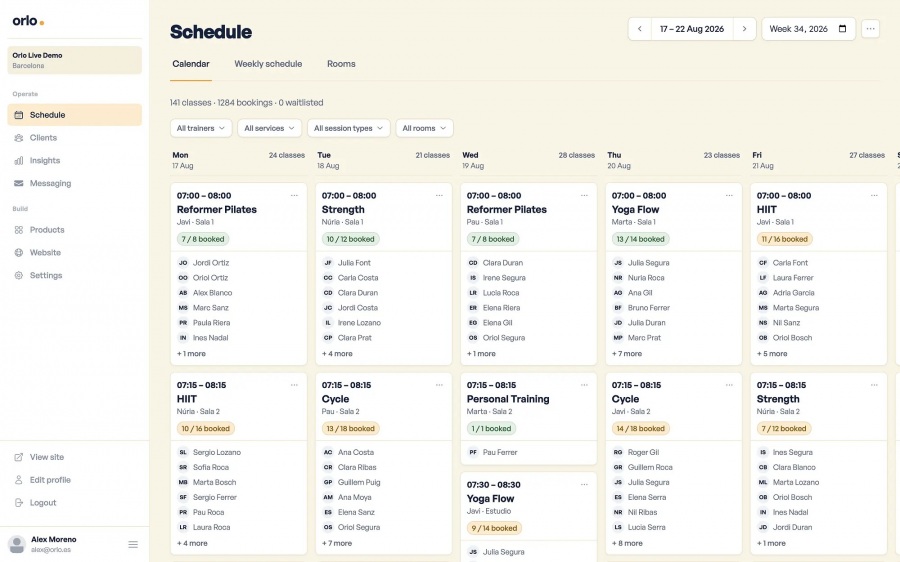Screen dimensions: 900x562
Task: Open Website in the sidebar
Action: tap(75, 253)
